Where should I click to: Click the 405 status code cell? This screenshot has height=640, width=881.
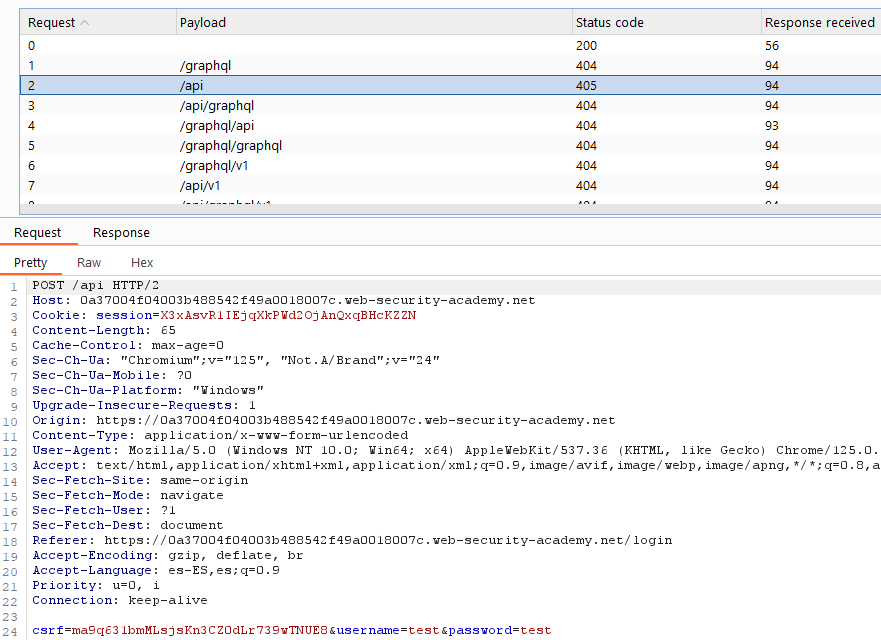tap(587, 85)
